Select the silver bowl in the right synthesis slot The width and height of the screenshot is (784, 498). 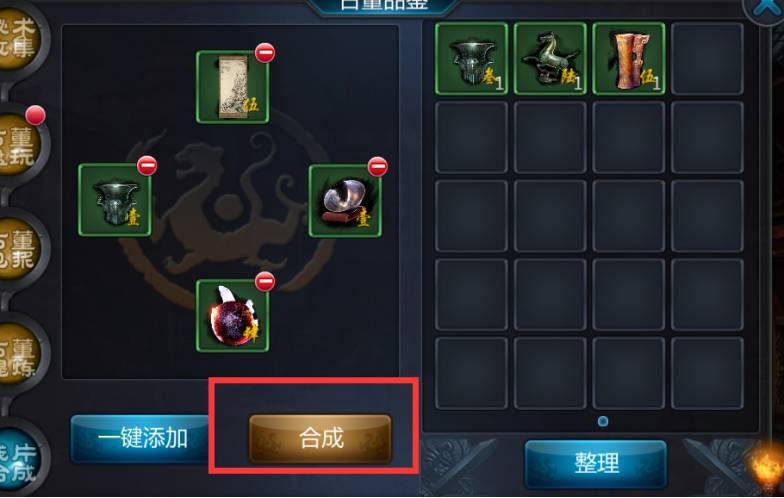coord(345,200)
